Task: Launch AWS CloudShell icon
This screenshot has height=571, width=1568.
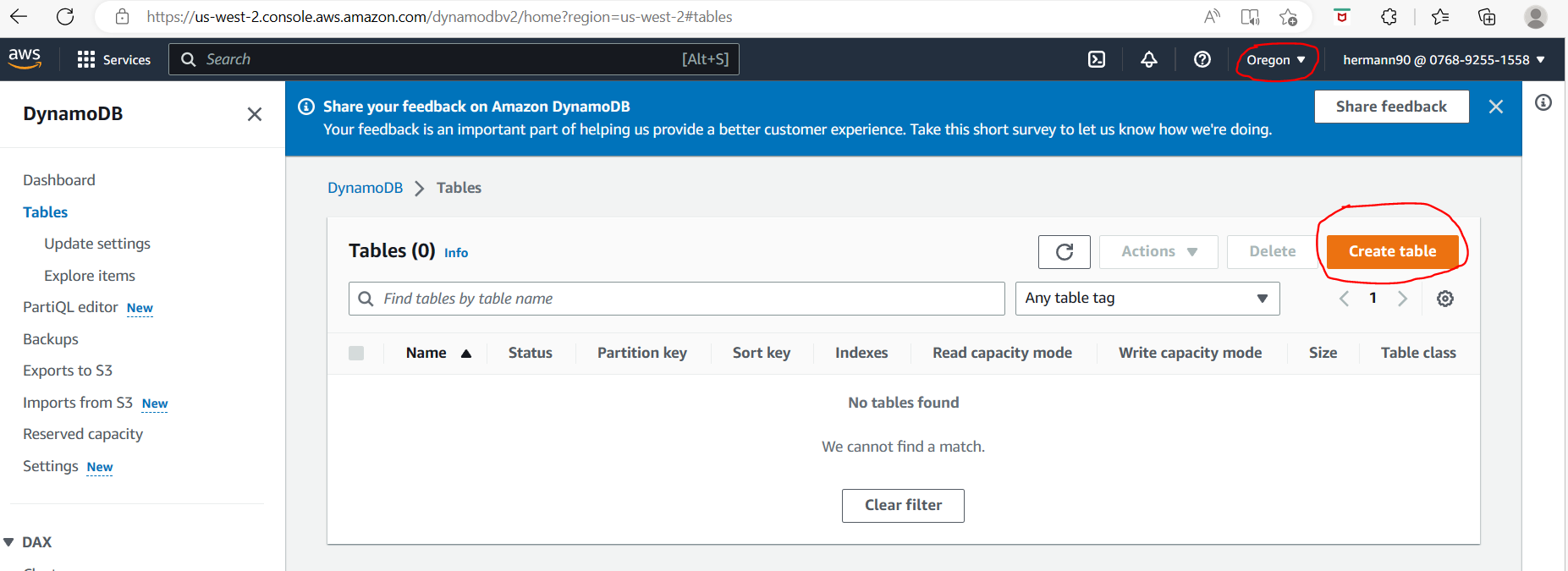Action: (1097, 59)
